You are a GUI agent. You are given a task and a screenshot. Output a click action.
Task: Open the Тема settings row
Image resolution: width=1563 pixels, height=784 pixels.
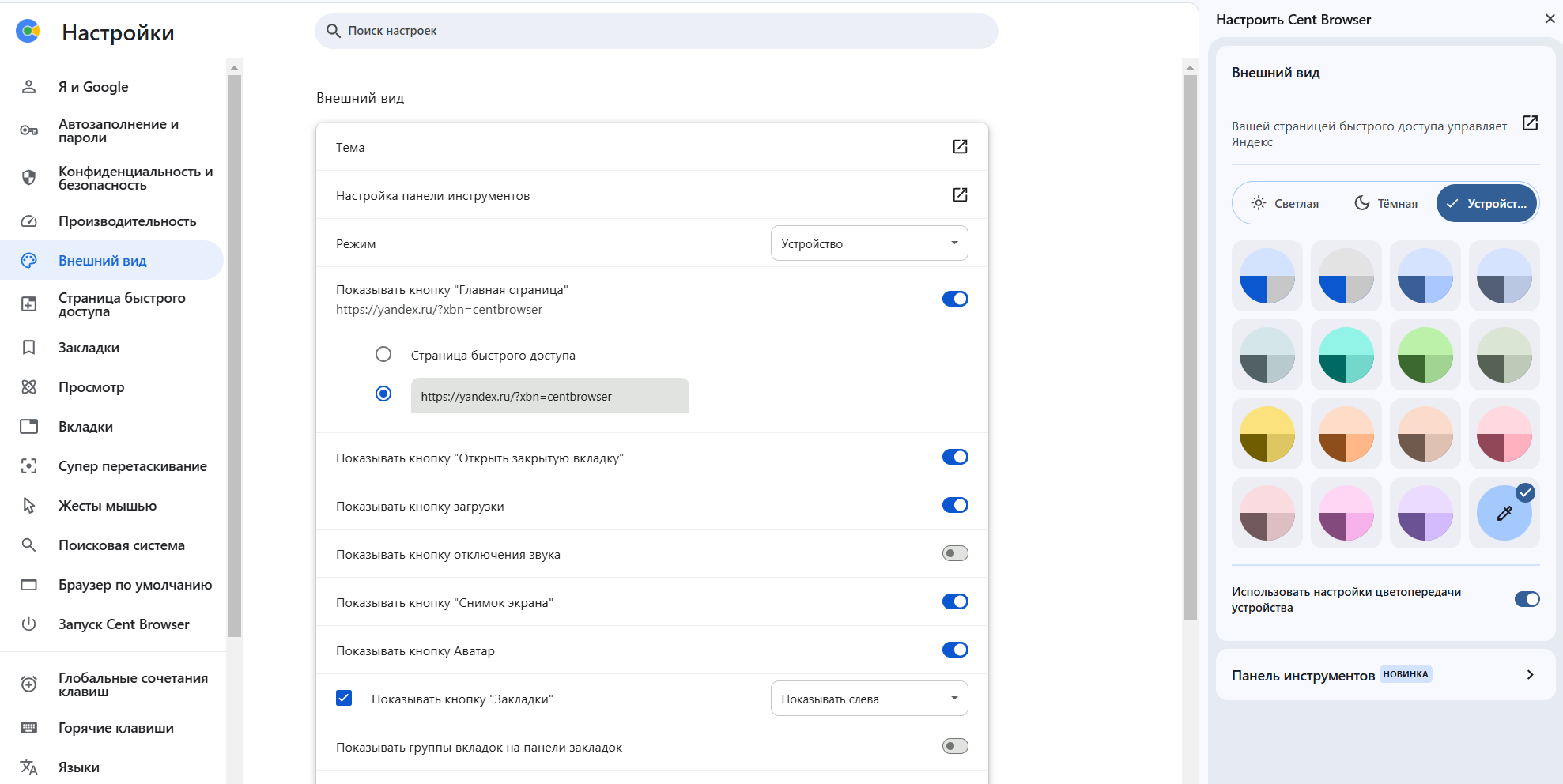(652, 147)
